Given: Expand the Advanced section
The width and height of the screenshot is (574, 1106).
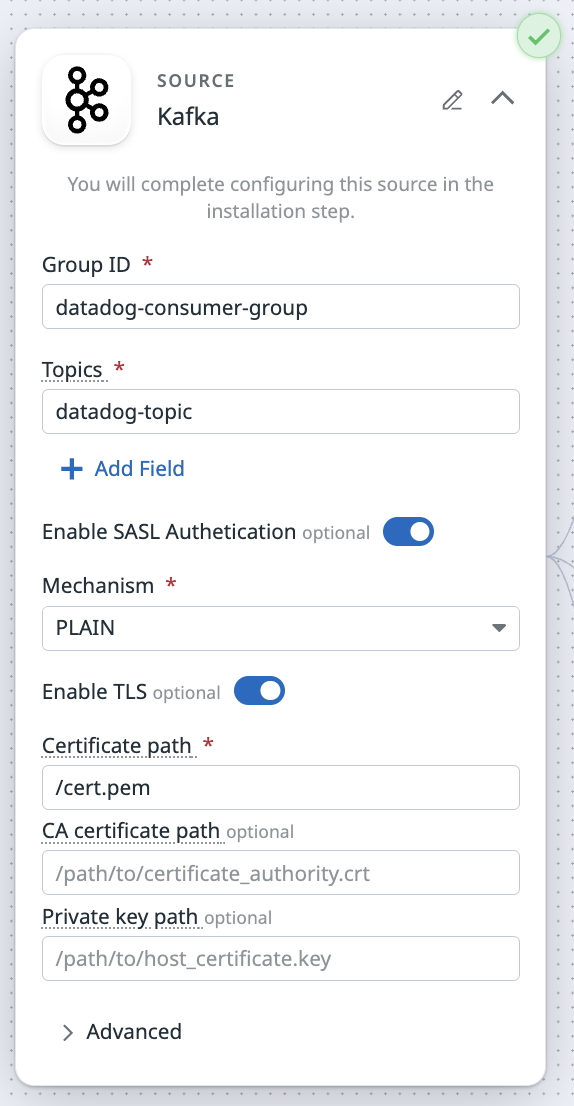Looking at the screenshot, I should coord(122,1032).
